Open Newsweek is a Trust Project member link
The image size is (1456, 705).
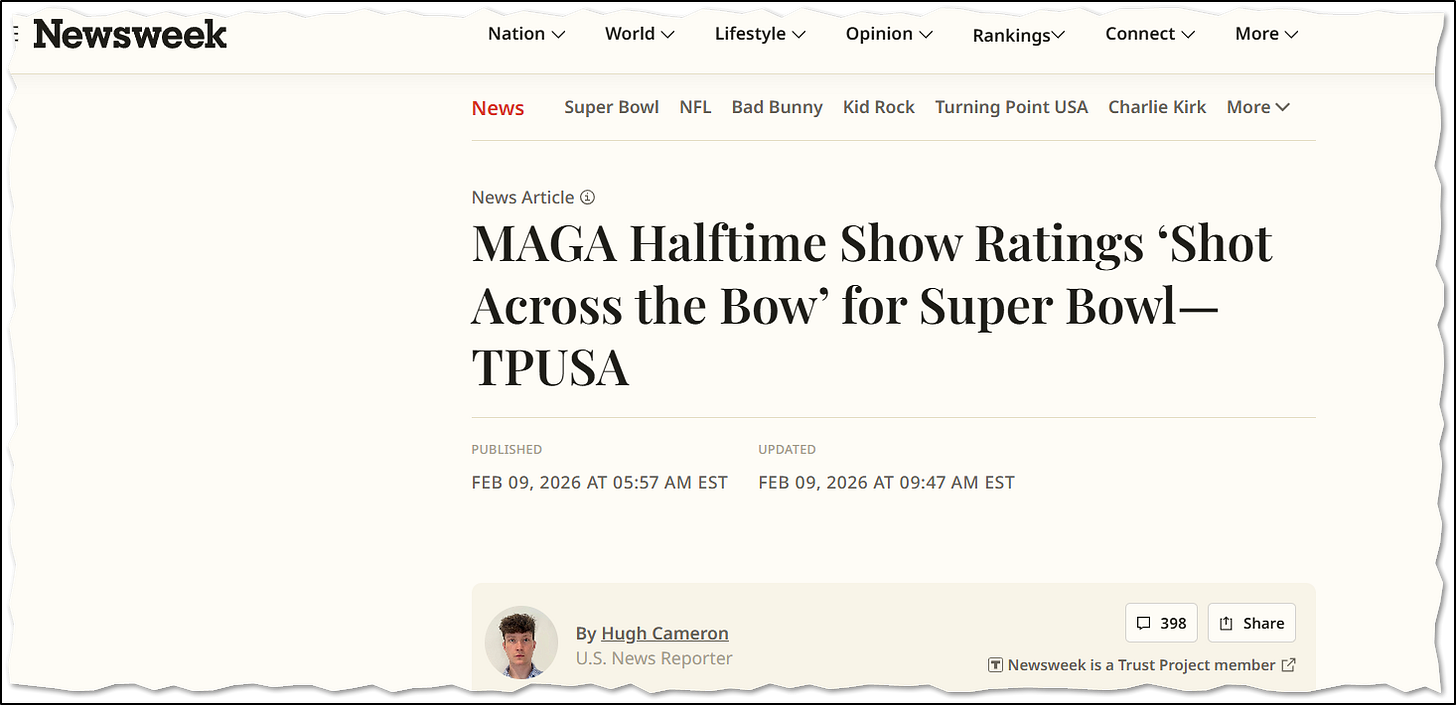1142,665
